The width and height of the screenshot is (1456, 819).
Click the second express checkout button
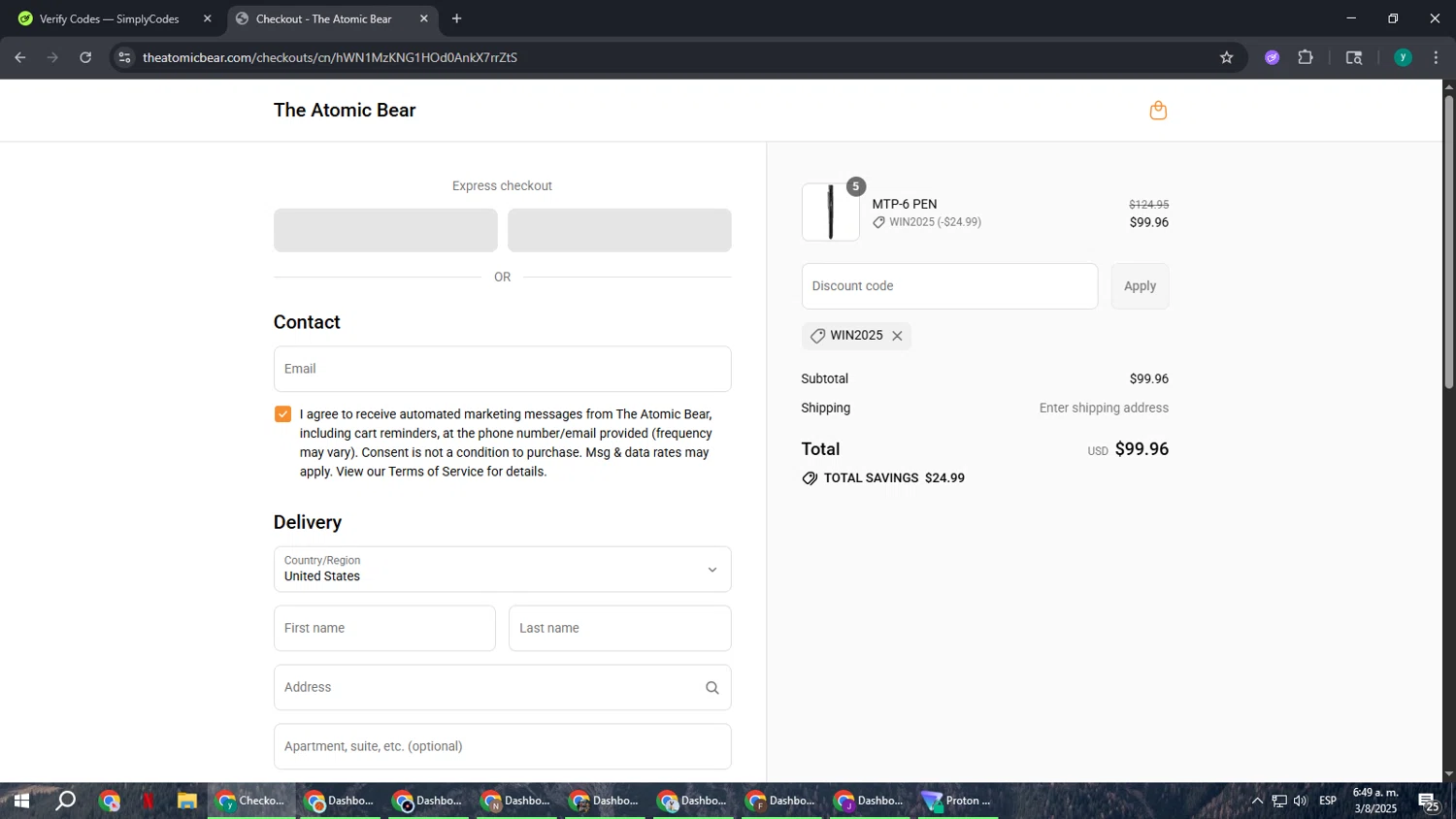pos(619,230)
